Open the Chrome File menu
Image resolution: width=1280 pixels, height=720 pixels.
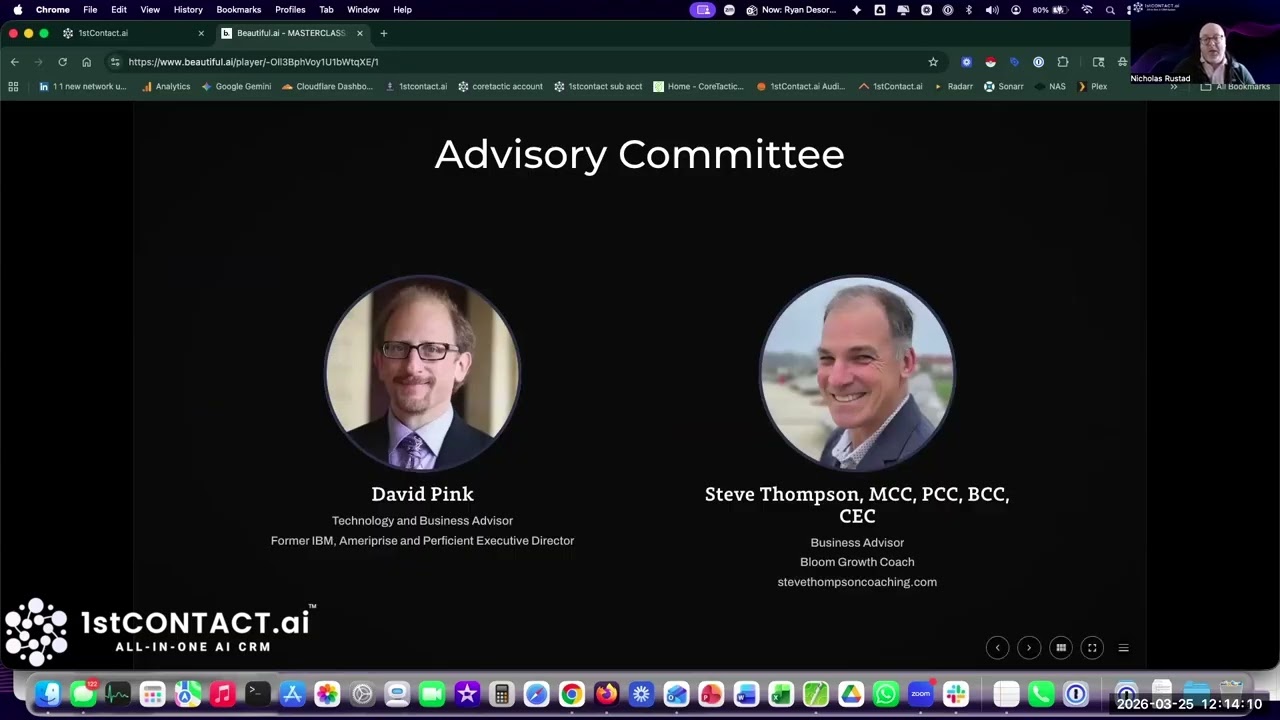tap(90, 9)
